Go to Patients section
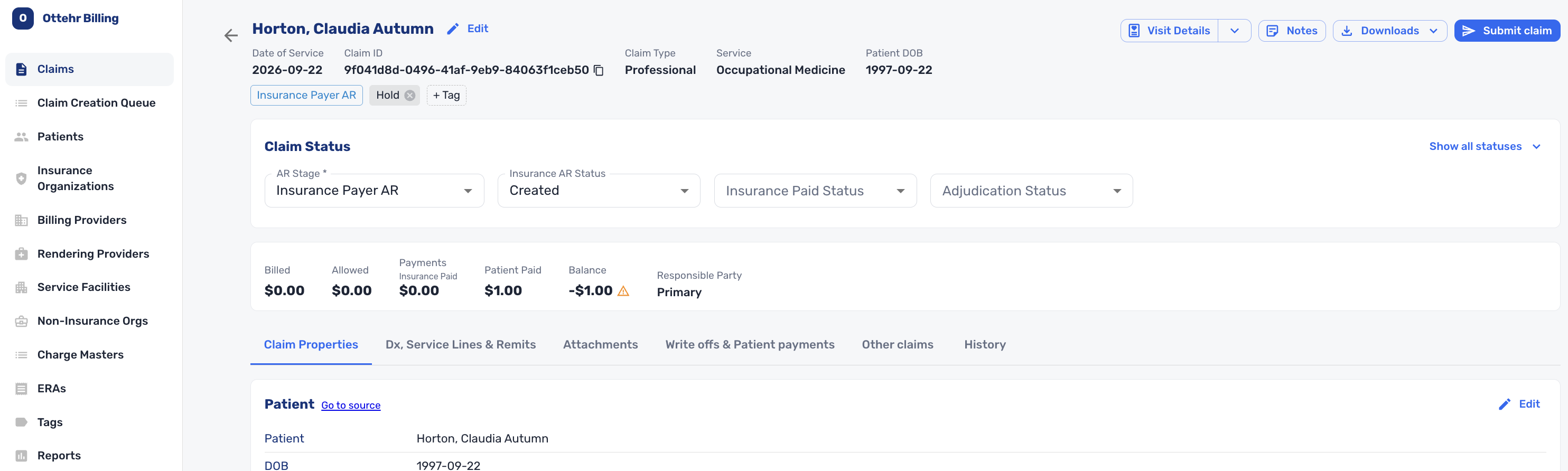The image size is (1568, 471). 89,137
